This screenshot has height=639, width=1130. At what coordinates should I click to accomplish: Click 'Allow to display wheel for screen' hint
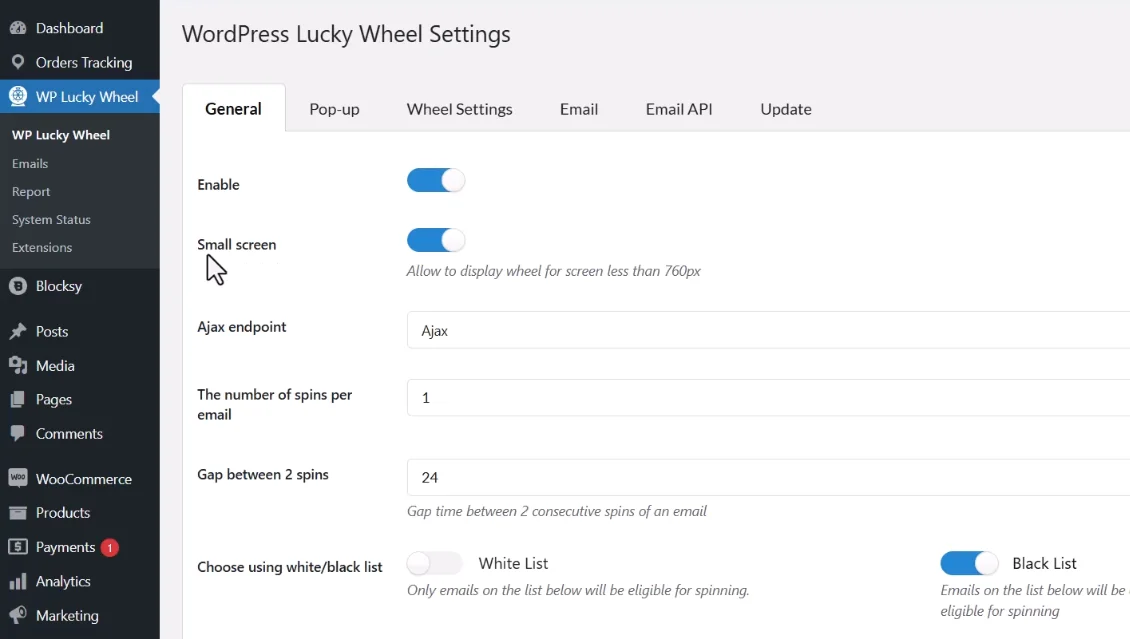tap(553, 271)
